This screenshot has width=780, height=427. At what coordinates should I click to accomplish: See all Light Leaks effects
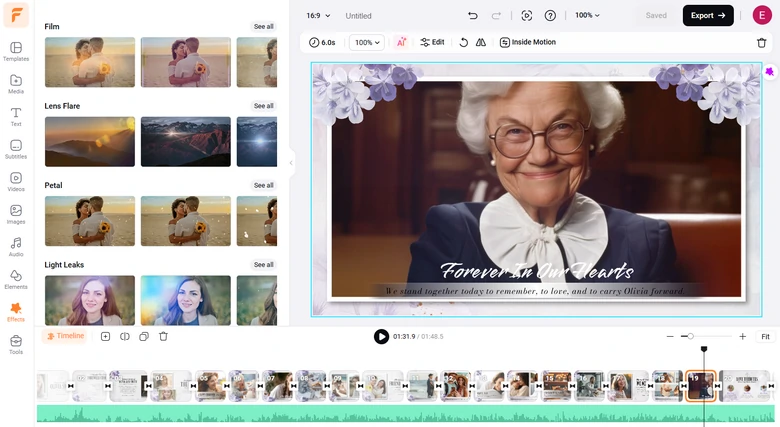point(264,265)
